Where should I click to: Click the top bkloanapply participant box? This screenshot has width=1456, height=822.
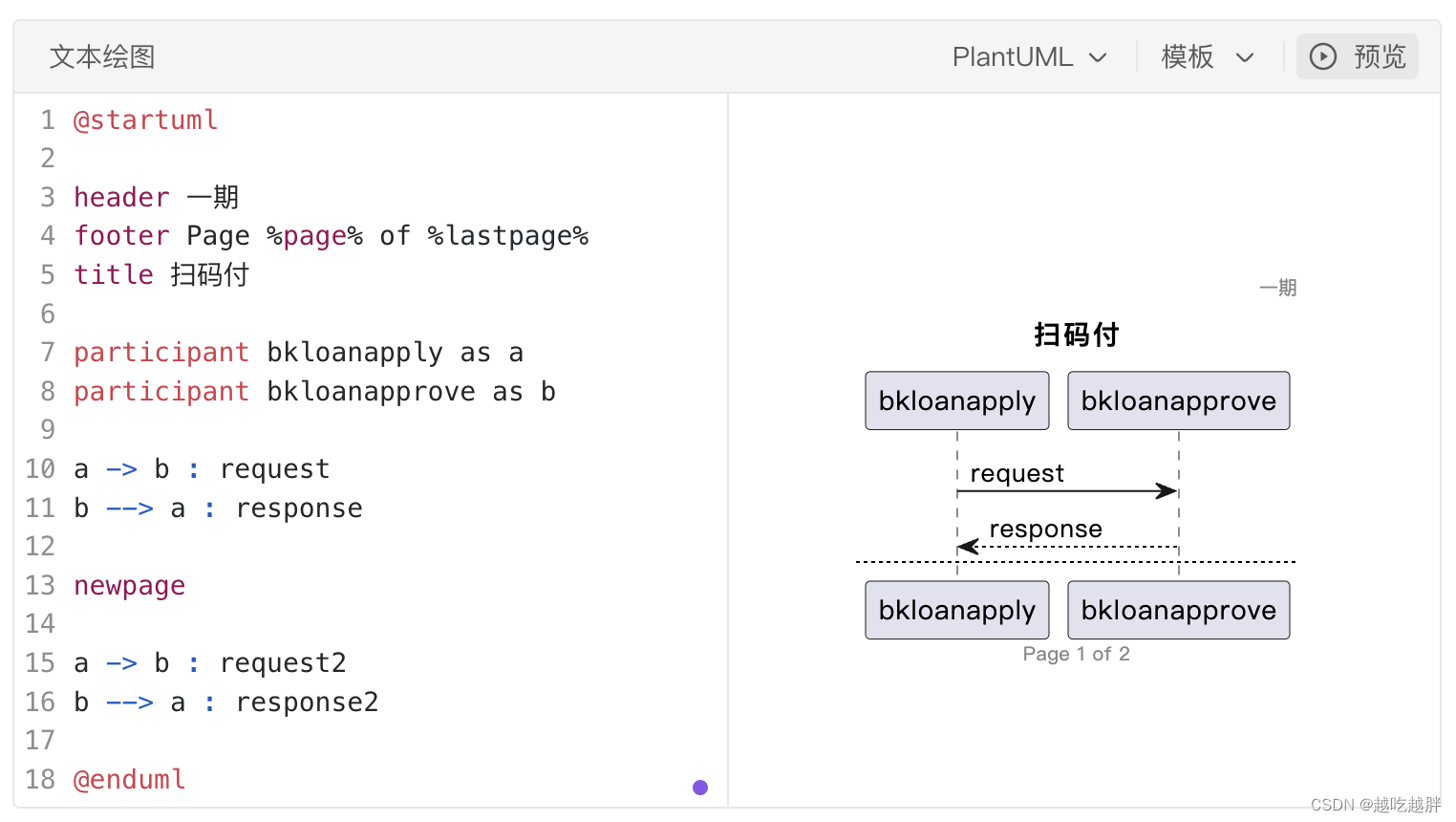956,401
